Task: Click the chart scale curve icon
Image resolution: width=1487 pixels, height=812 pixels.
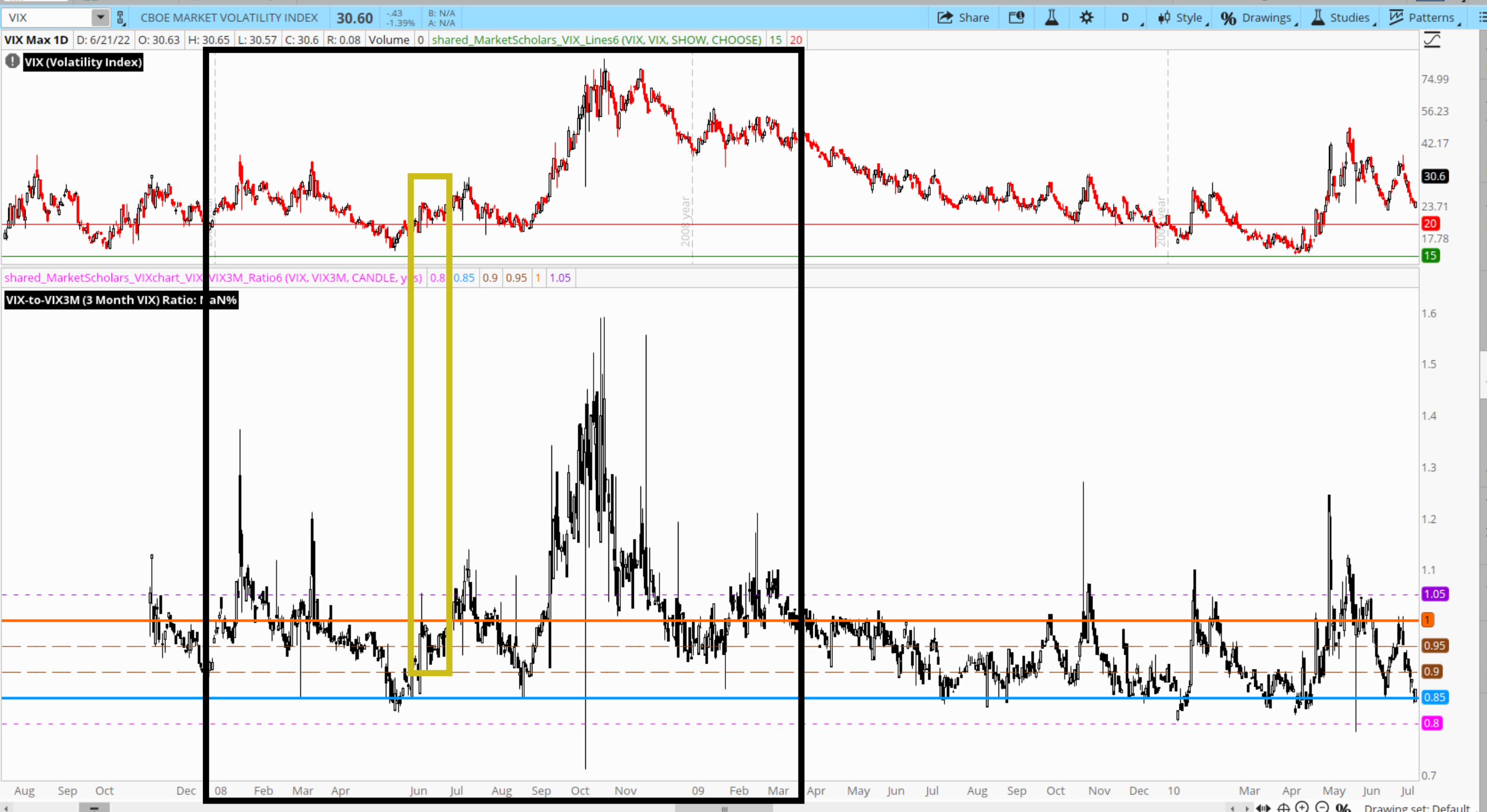Action: [x=1432, y=40]
